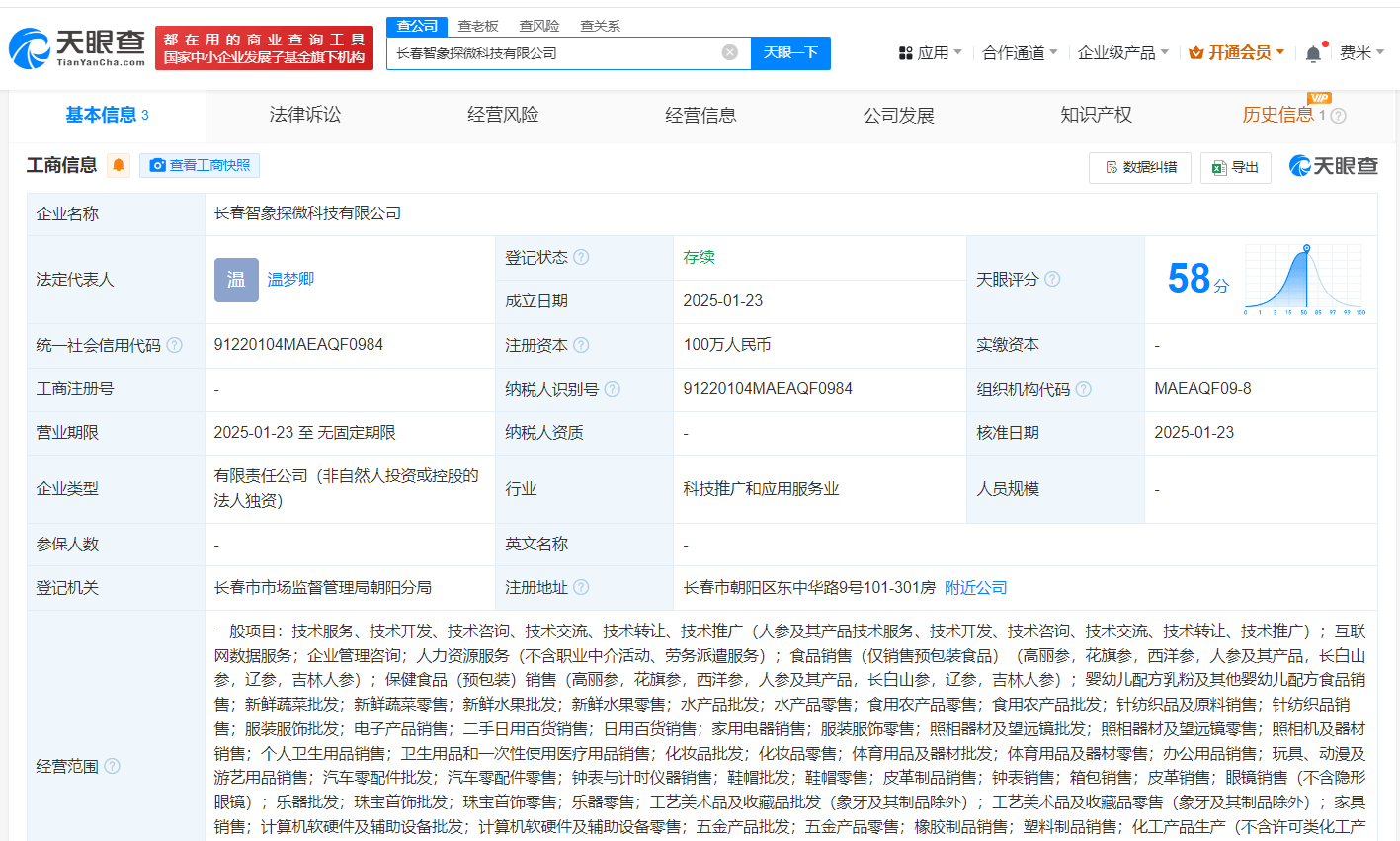Switch to the 法律诉讼 tab
The width and height of the screenshot is (1400, 841).
click(x=303, y=115)
